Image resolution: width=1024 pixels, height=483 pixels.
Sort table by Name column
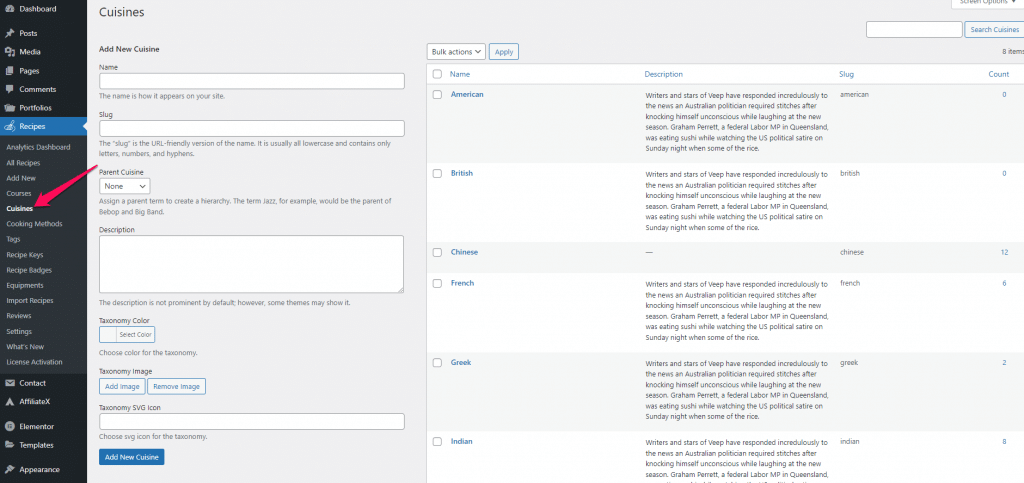[x=460, y=74]
